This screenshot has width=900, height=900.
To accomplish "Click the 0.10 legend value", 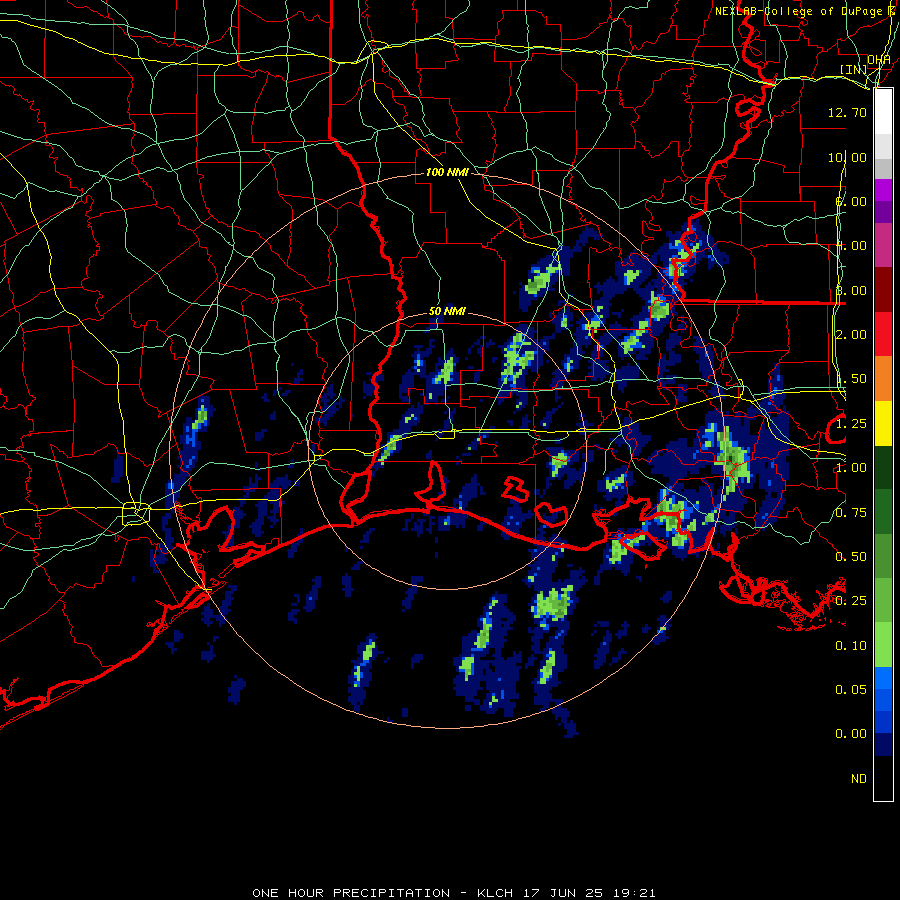I will click(851, 646).
